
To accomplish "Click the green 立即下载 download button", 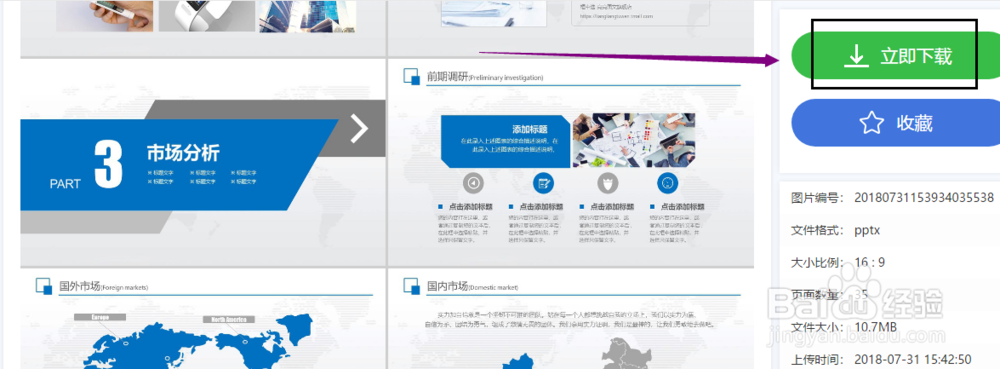I will click(895, 56).
